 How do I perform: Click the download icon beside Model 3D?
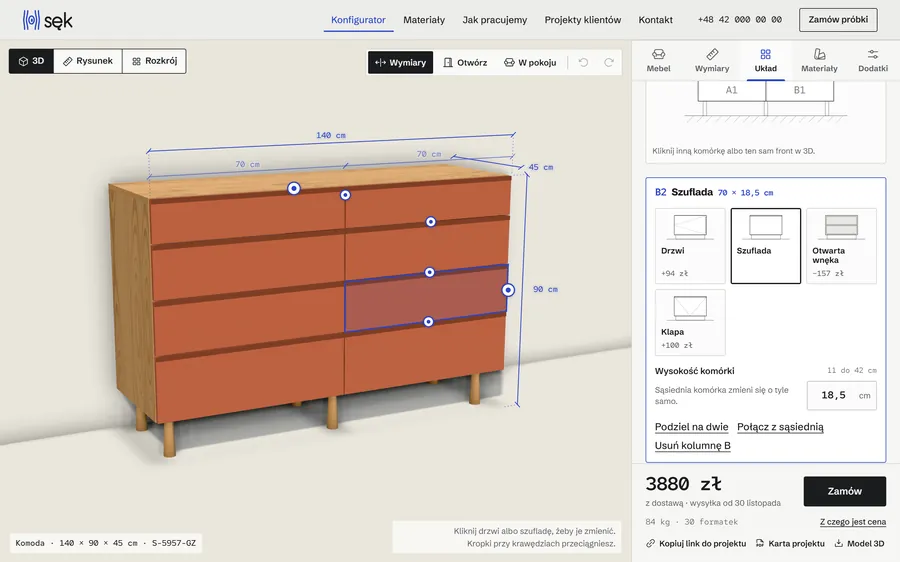tap(839, 544)
